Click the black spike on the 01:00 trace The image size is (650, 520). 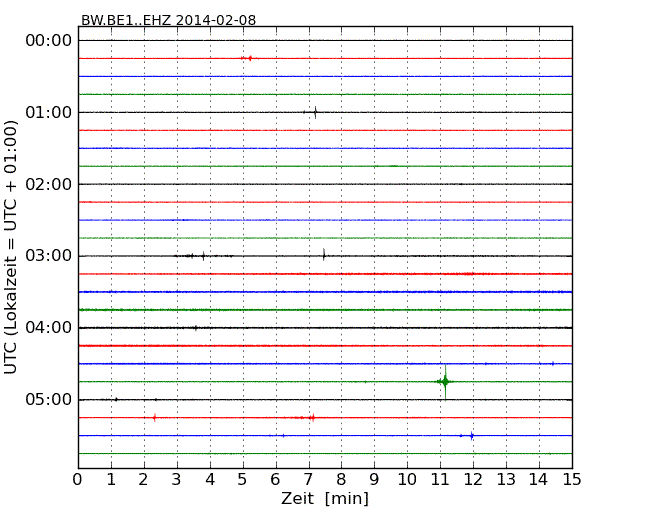(315, 112)
